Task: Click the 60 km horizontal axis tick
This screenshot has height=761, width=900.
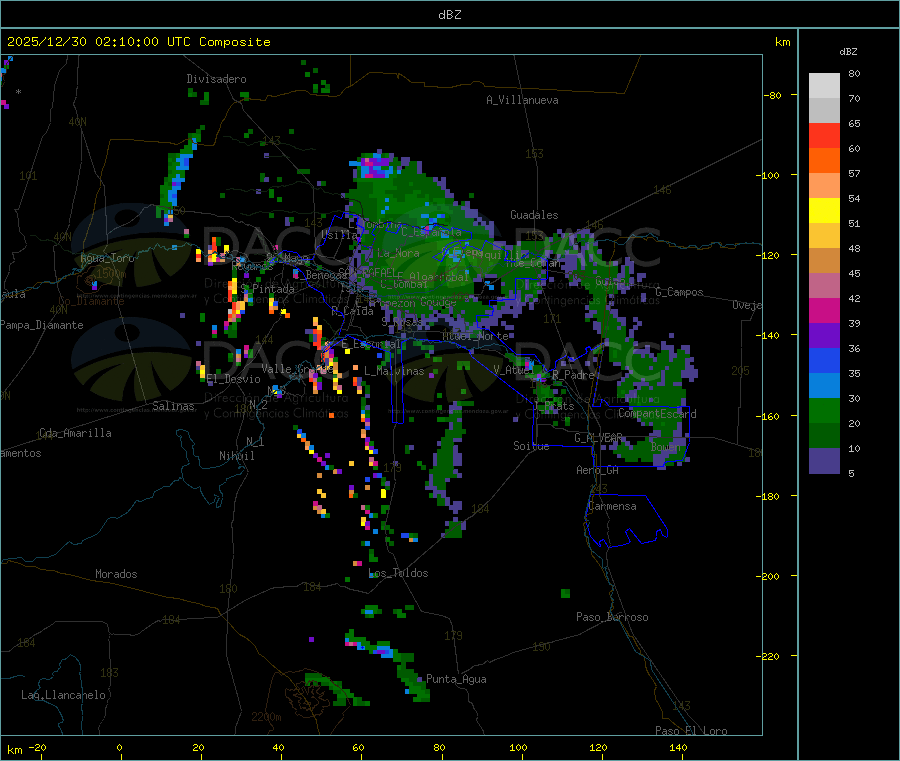Action: click(358, 747)
